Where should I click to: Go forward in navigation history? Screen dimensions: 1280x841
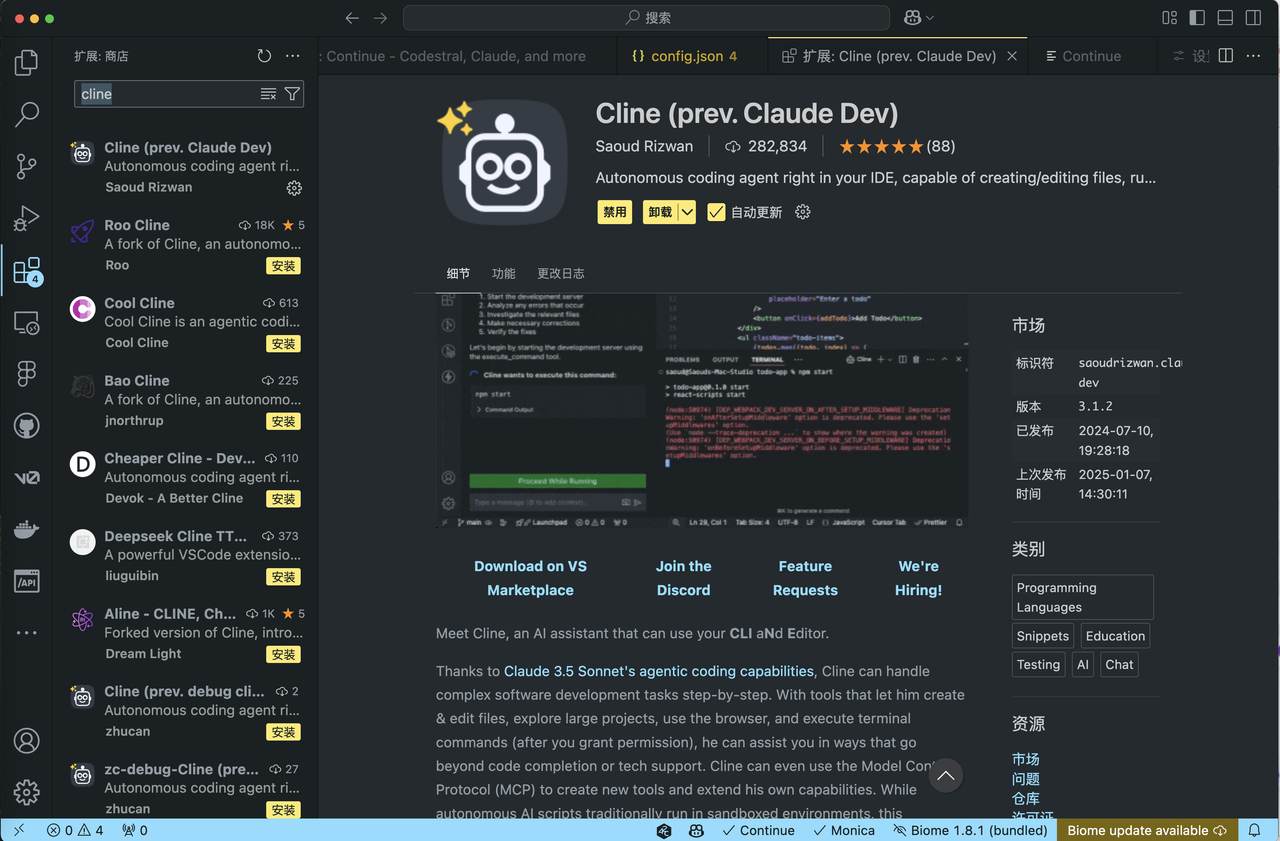pyautogui.click(x=380, y=18)
